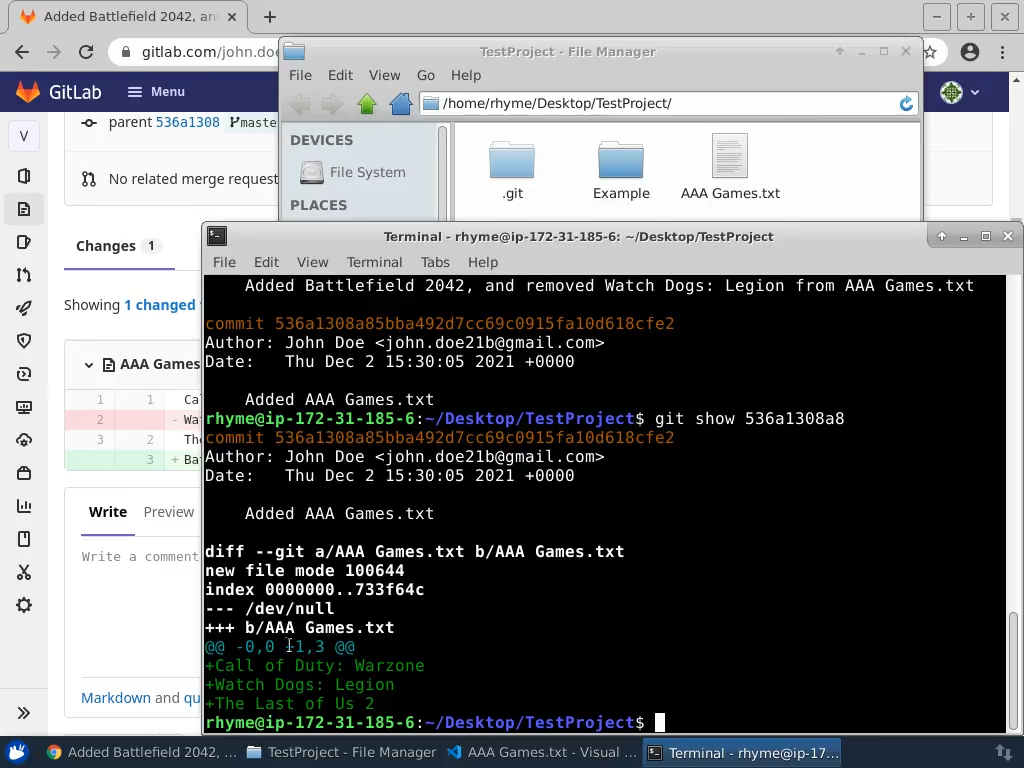Open CI/CD rocket sidebar icon

pos(24,308)
